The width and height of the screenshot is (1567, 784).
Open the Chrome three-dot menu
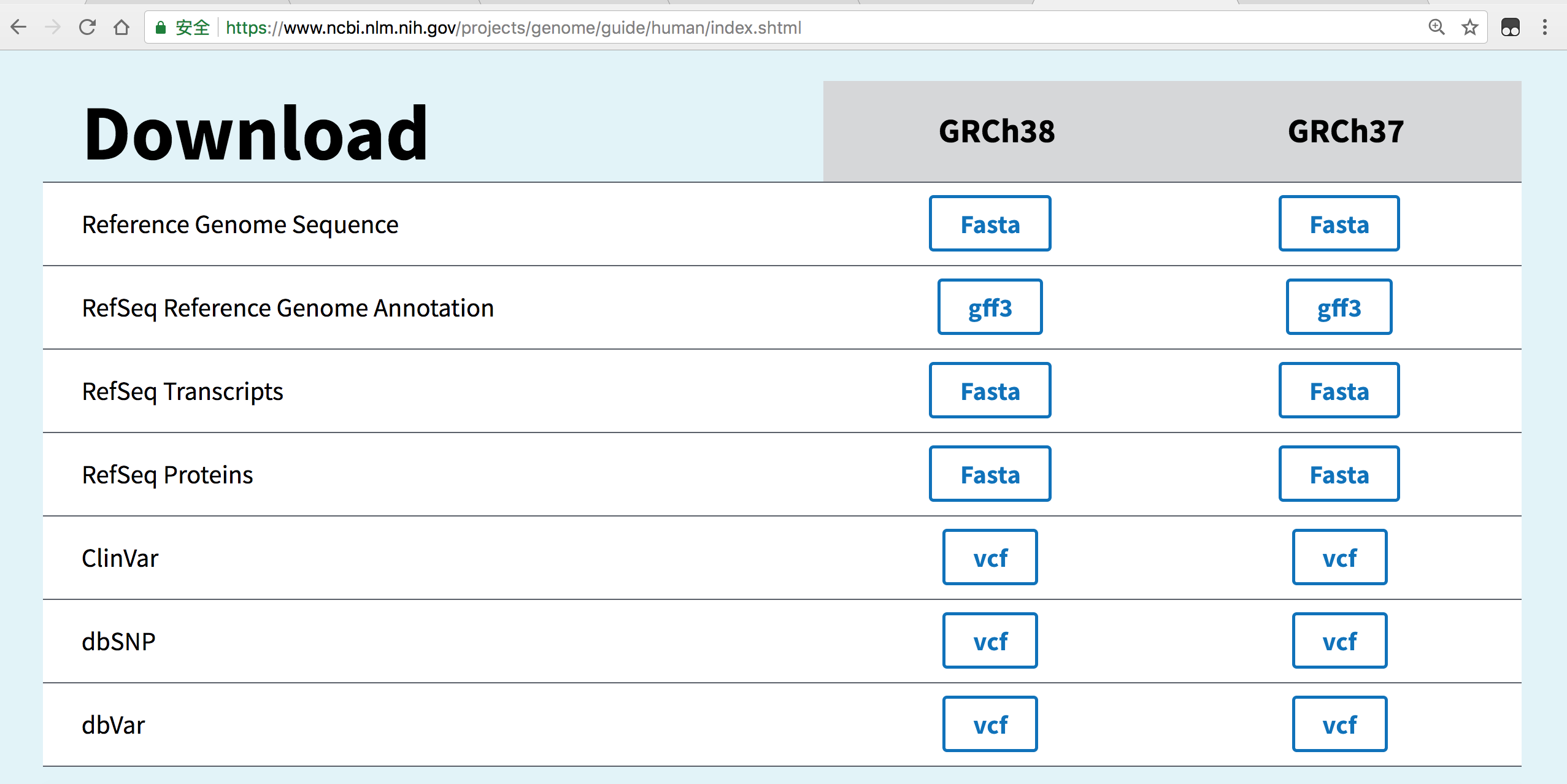coord(1545,27)
